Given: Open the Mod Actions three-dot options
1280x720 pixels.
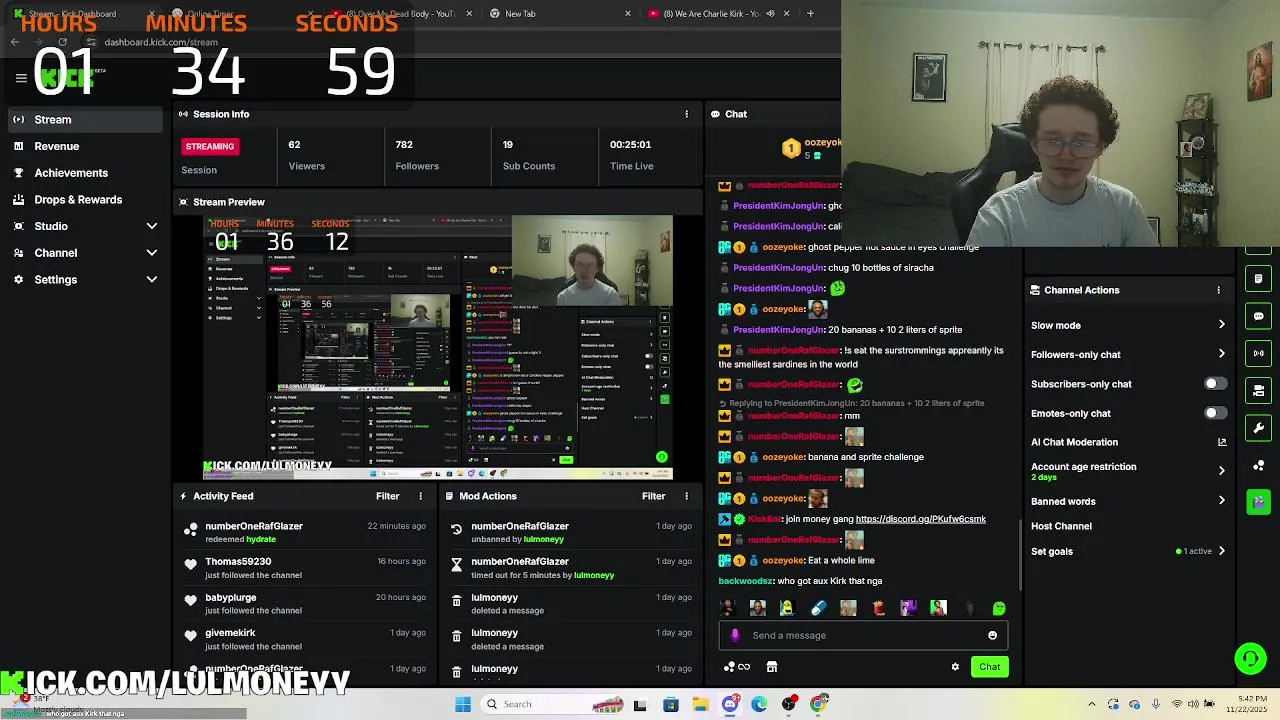Looking at the screenshot, I should point(686,496).
